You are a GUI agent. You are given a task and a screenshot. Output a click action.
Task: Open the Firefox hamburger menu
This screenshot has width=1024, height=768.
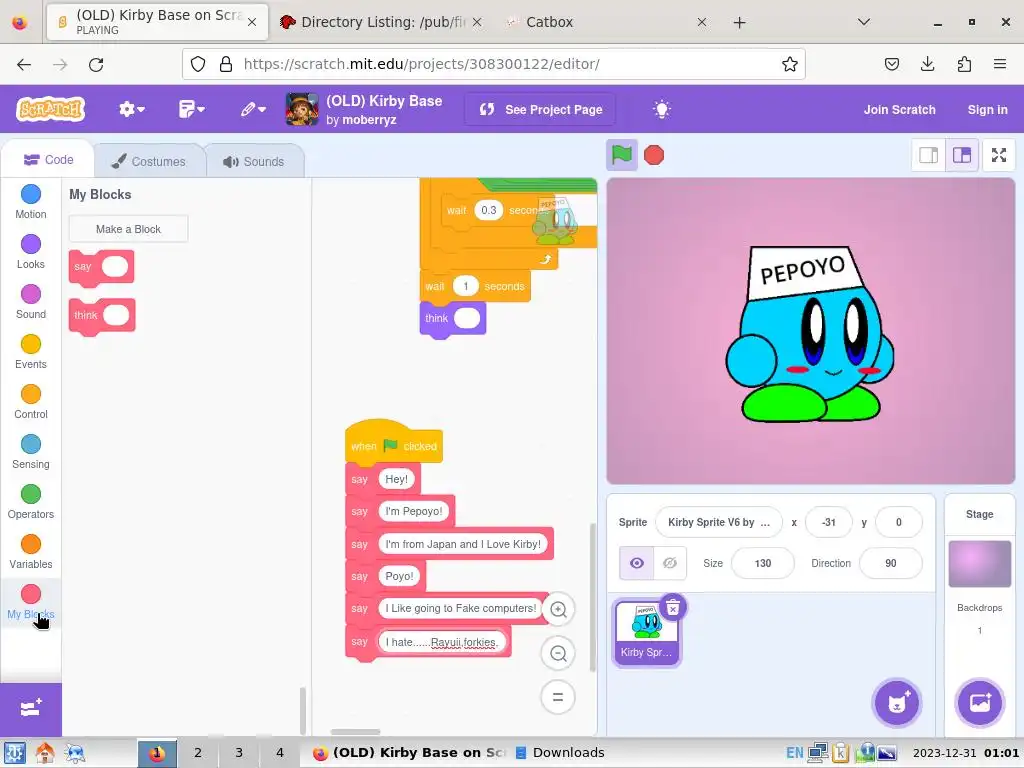(1000, 64)
